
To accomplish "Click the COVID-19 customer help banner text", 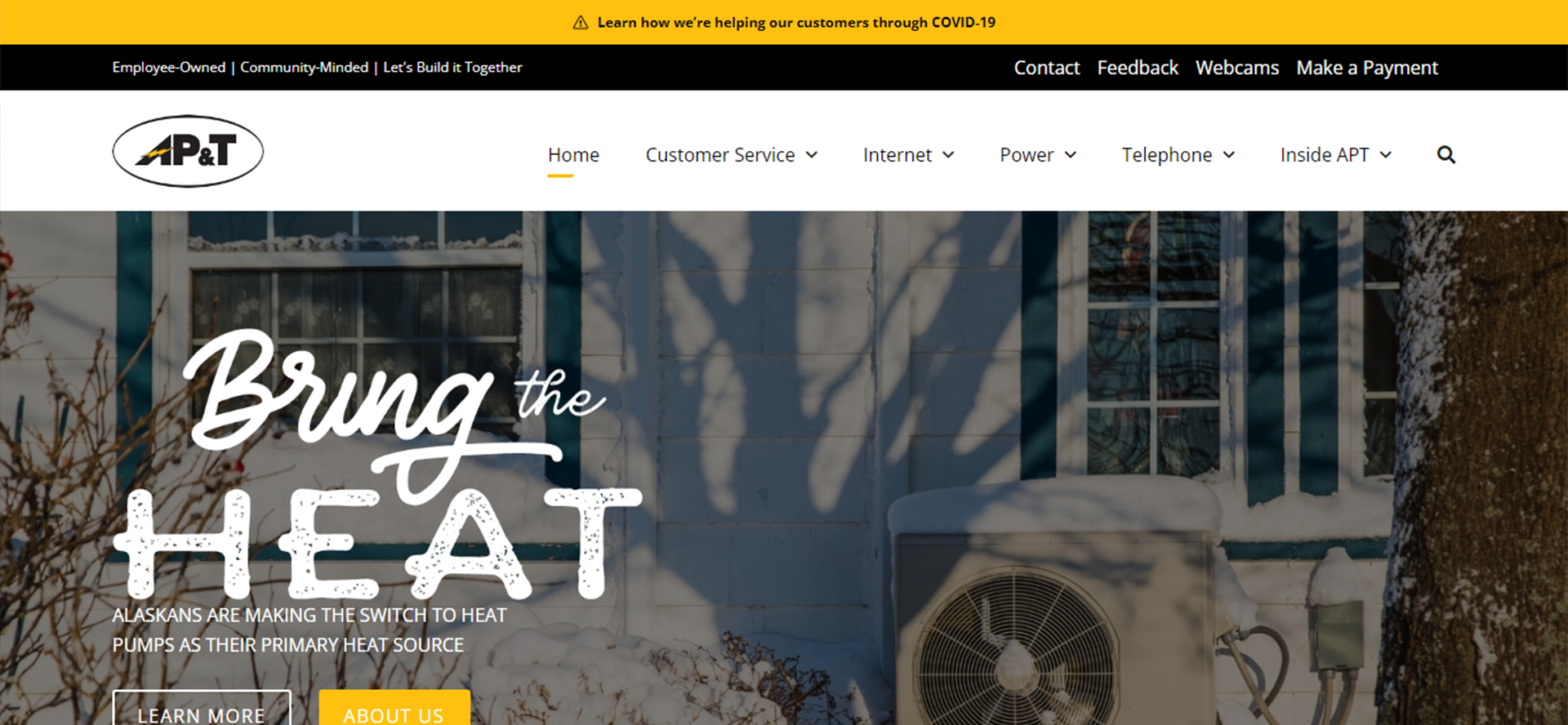I will click(x=796, y=23).
